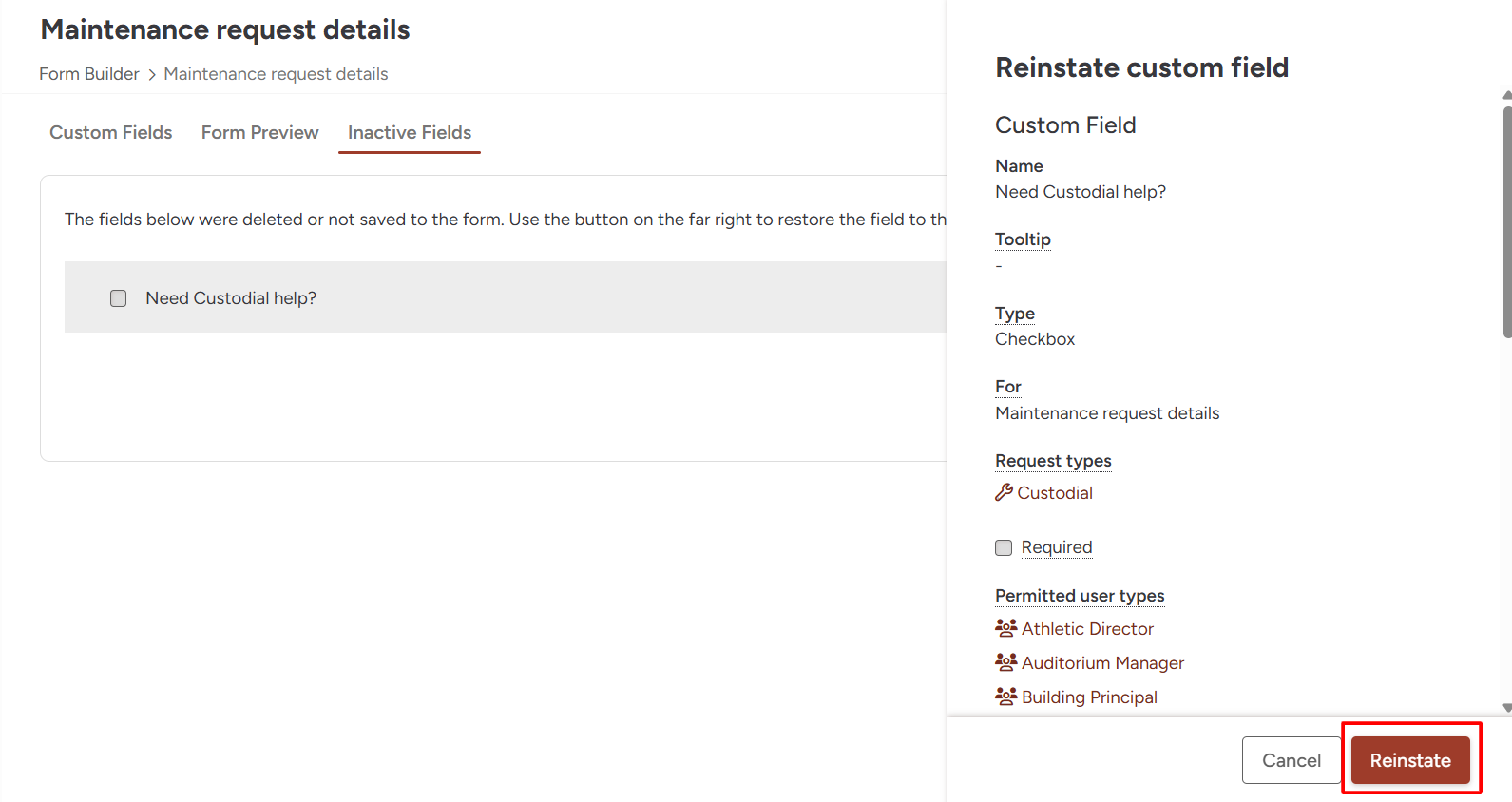Click the scrollbar down arrow

[1507, 708]
